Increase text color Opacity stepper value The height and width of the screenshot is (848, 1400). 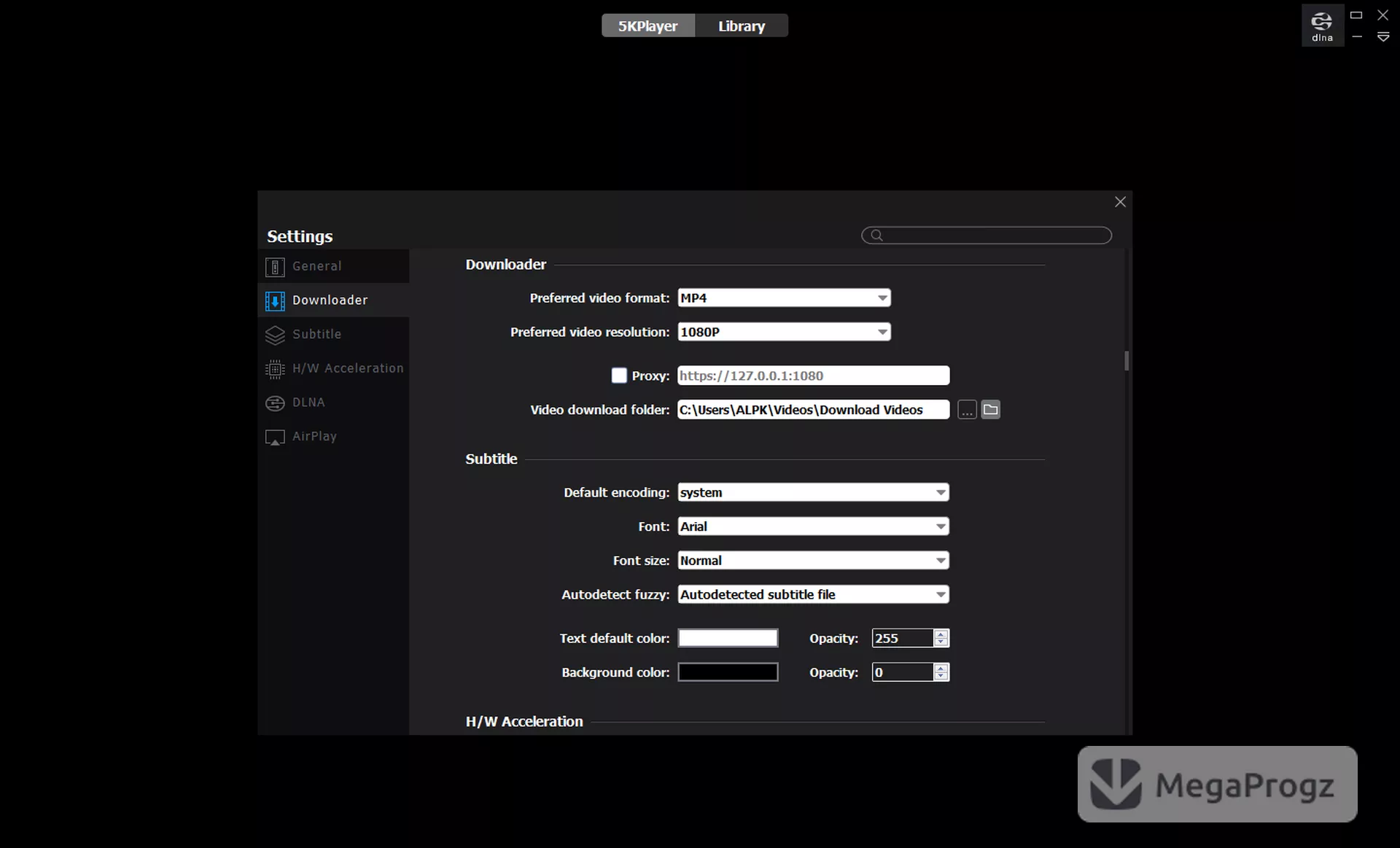941,634
